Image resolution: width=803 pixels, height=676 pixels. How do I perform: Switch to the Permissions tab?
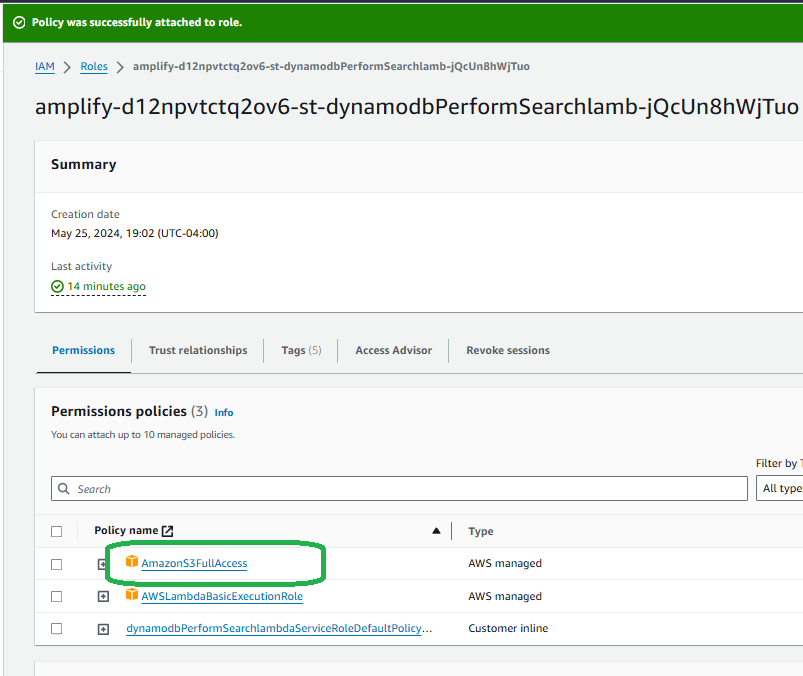pyautogui.click(x=83, y=350)
